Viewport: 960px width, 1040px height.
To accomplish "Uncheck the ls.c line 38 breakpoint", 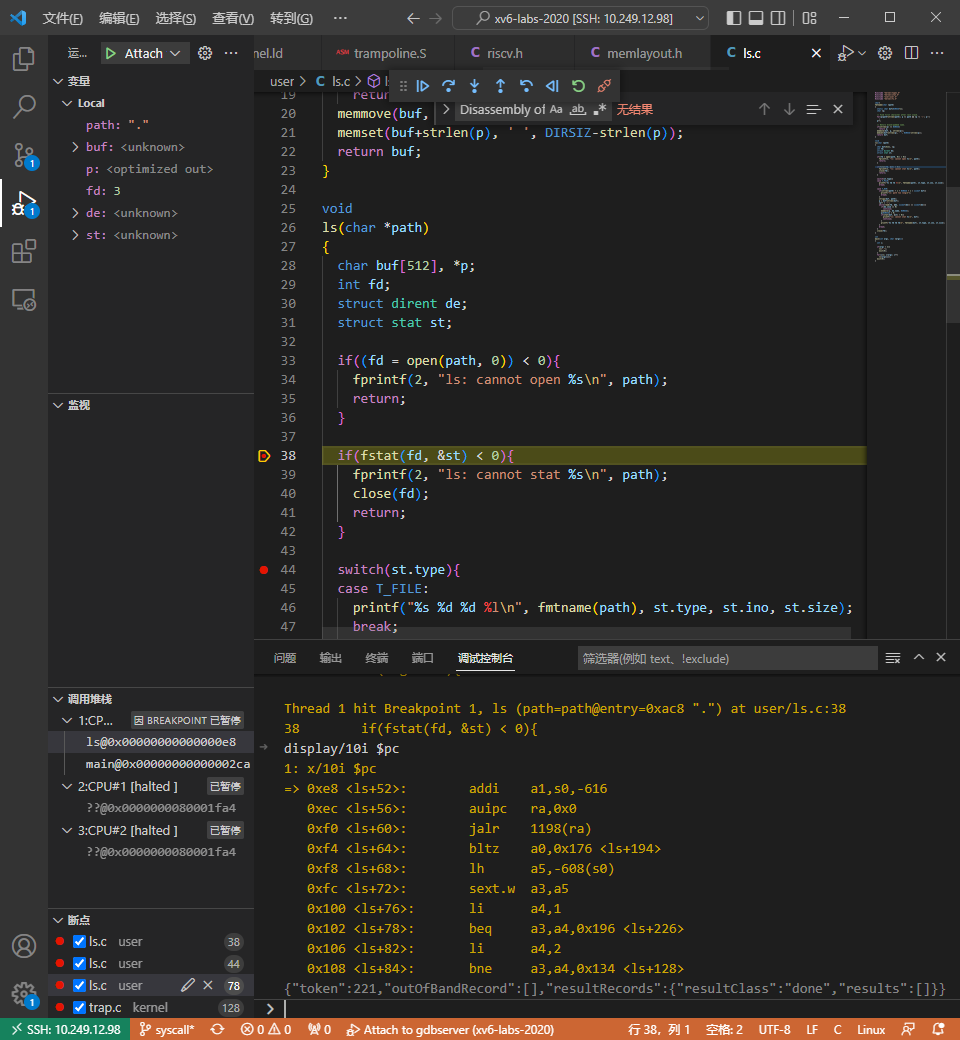I will pyautogui.click(x=80, y=941).
